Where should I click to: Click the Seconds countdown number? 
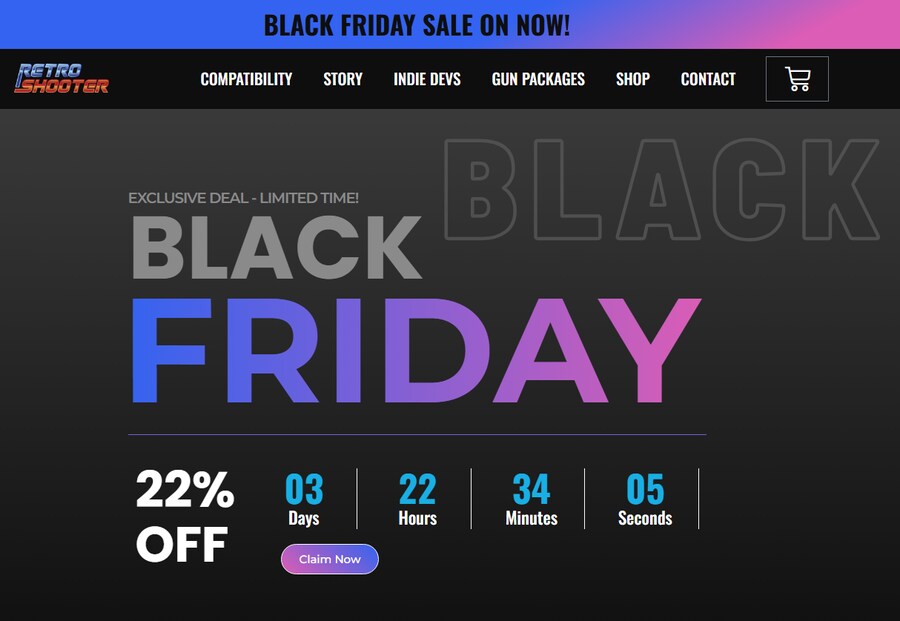click(645, 490)
